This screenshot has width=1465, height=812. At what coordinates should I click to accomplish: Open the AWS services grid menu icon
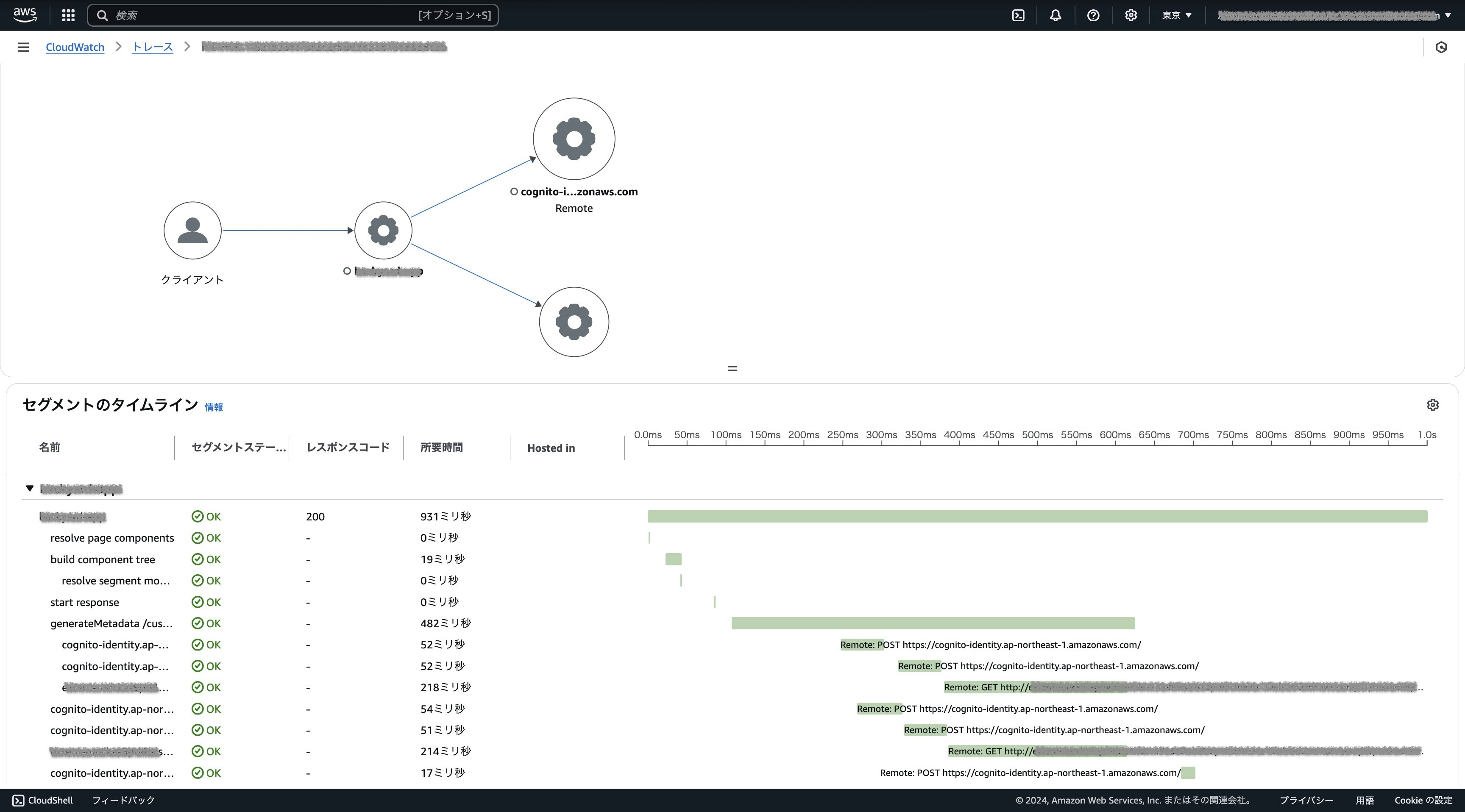click(68, 15)
